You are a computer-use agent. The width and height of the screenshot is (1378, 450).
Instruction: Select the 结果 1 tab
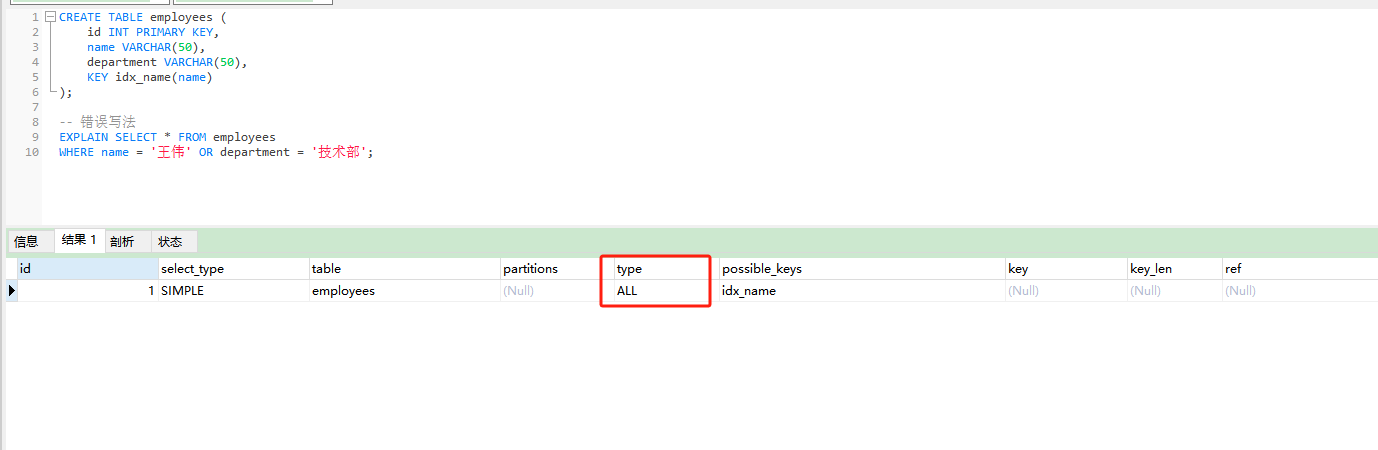pos(79,240)
